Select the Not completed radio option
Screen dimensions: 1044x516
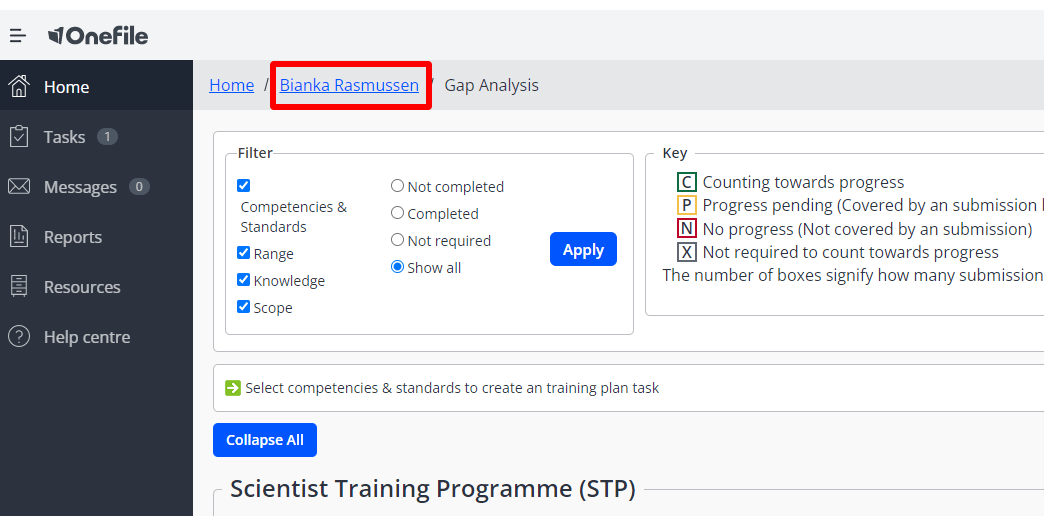(397, 186)
